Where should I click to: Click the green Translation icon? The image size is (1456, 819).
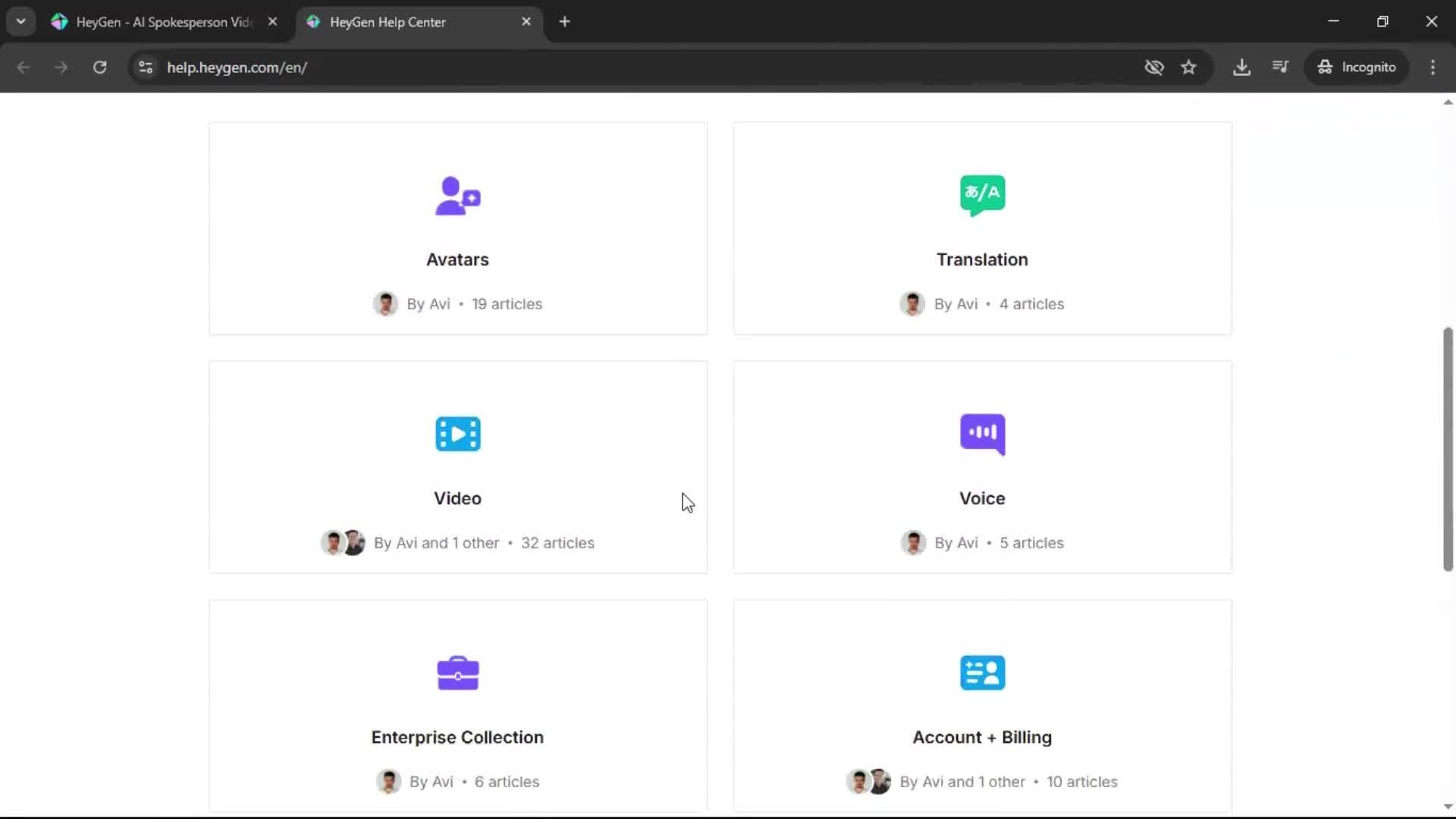click(982, 195)
